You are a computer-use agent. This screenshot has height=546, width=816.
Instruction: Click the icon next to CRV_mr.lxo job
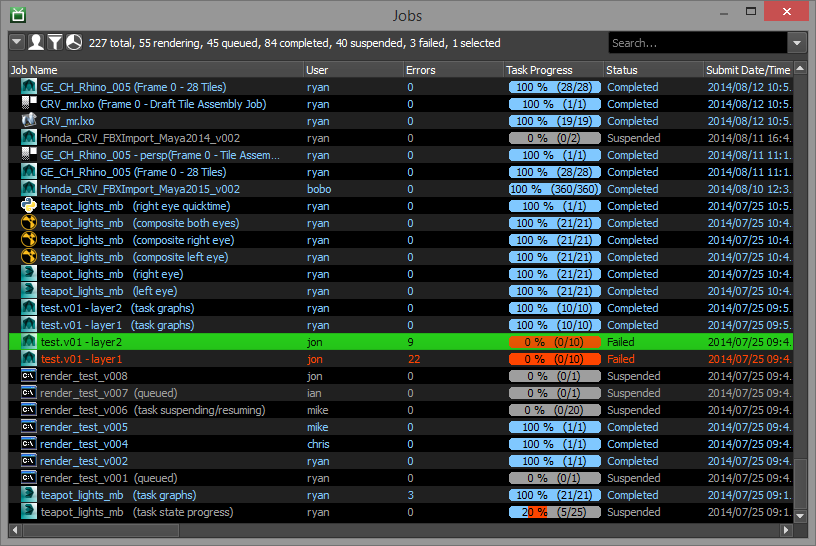[29, 121]
